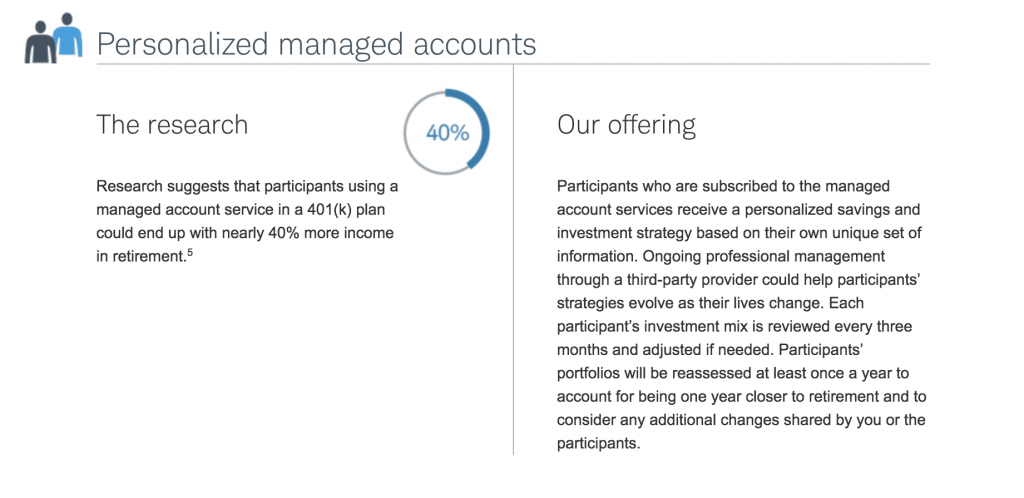Image resolution: width=1024 pixels, height=498 pixels.
Task: Click 'Research suggests that participants using a' line
Action: click(x=248, y=187)
